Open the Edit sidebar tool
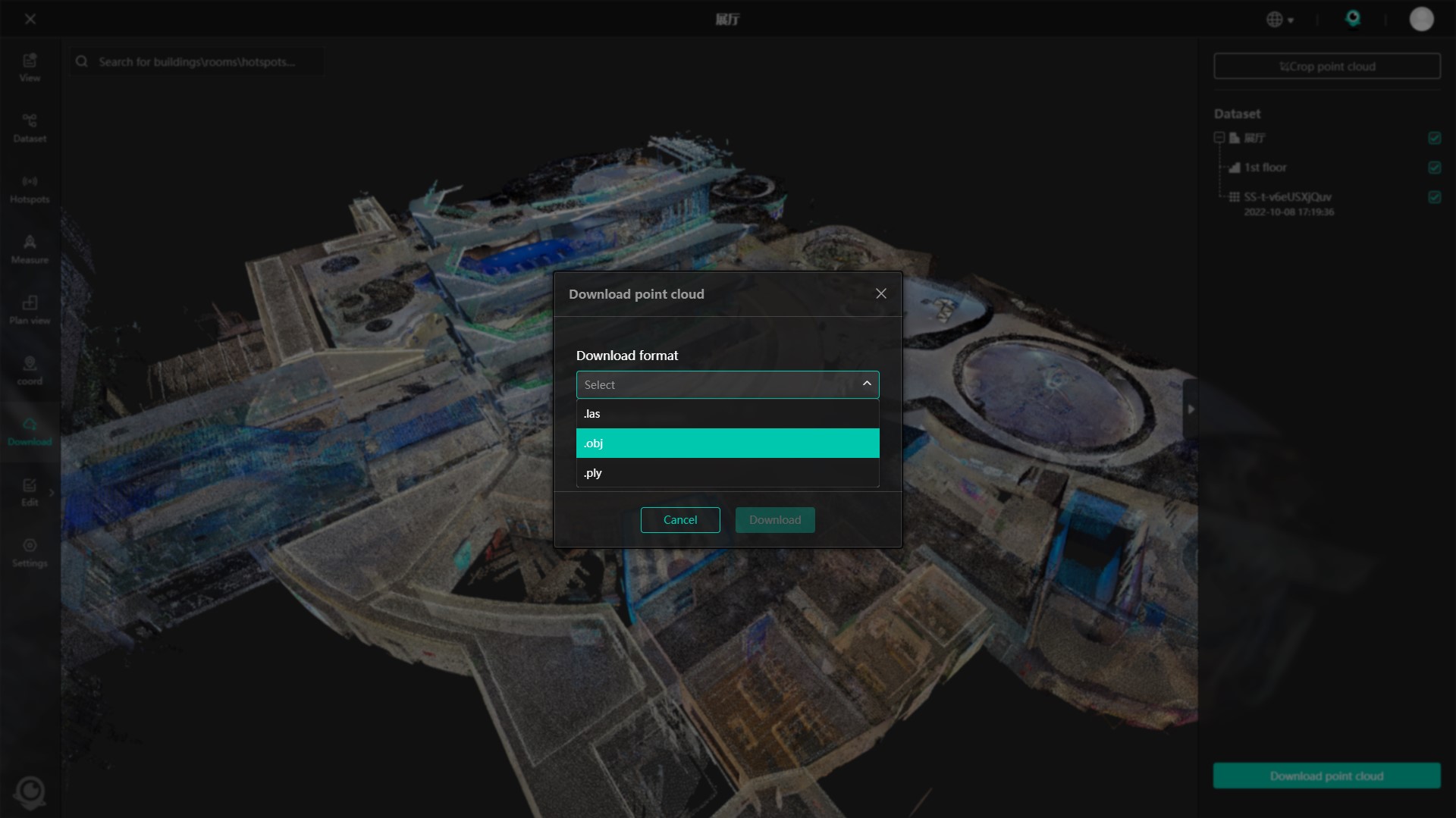 click(30, 491)
